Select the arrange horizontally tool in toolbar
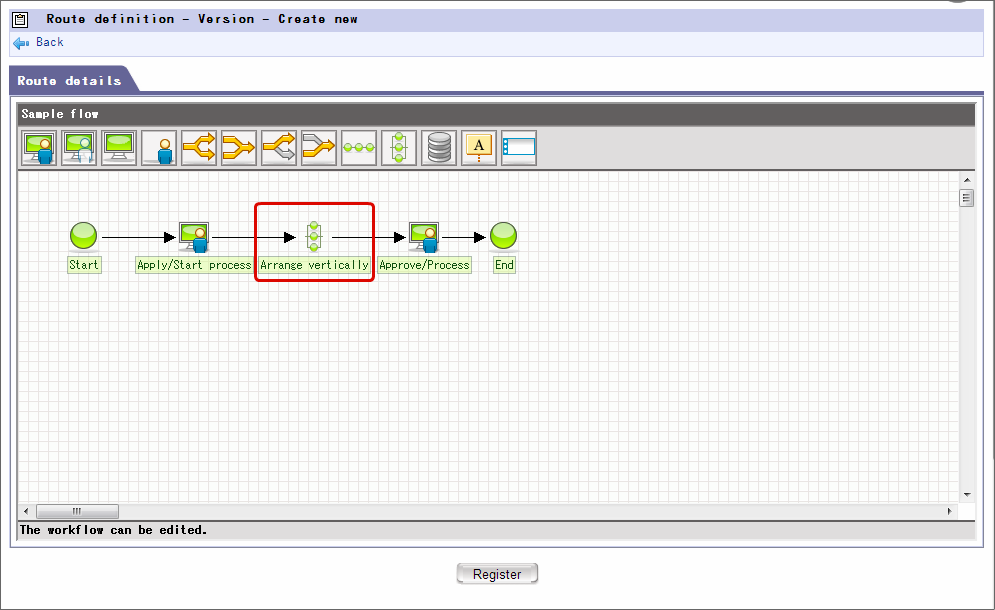The image size is (995, 610). tap(359, 148)
